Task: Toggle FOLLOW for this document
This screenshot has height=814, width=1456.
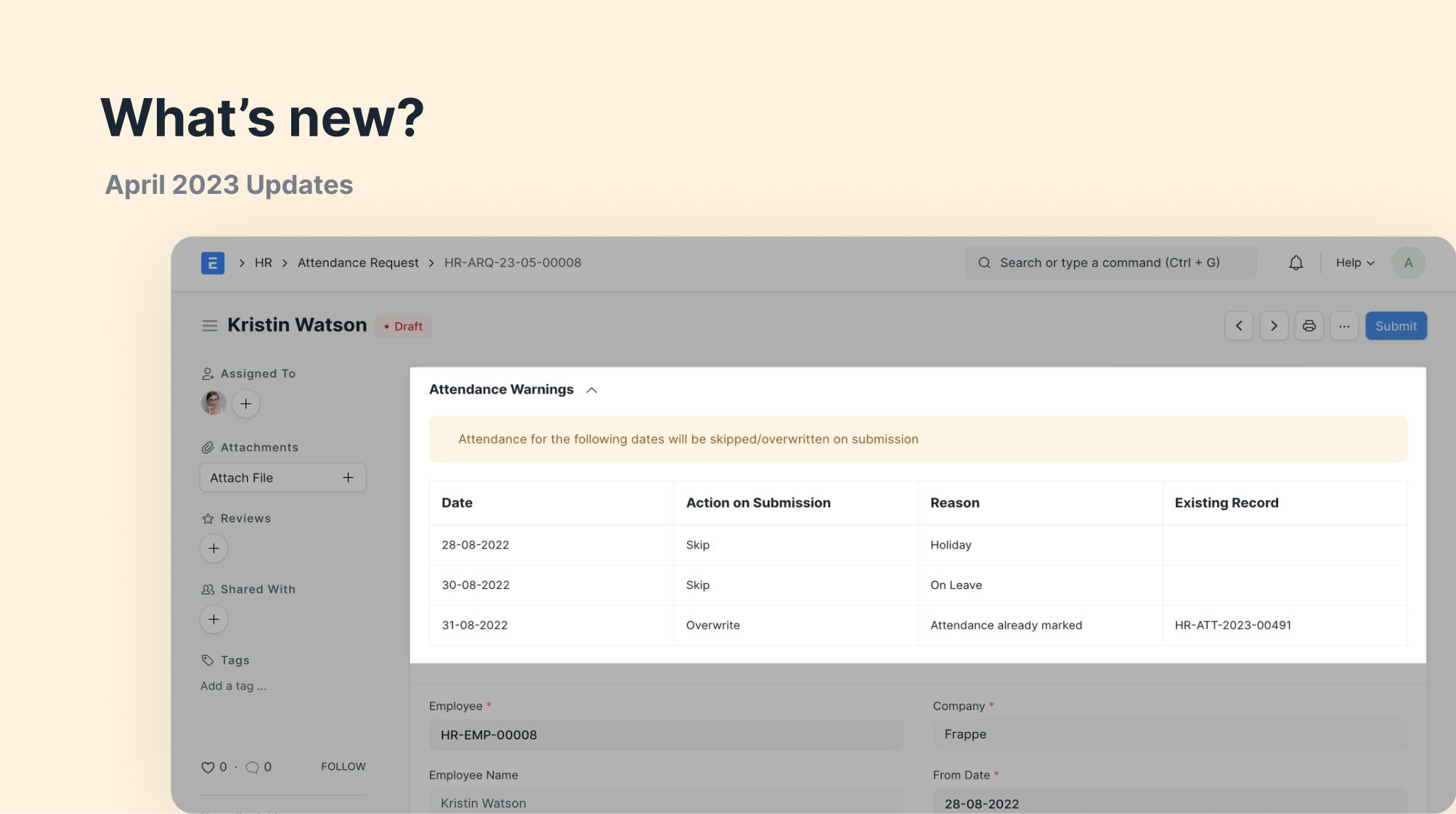Action: point(343,766)
